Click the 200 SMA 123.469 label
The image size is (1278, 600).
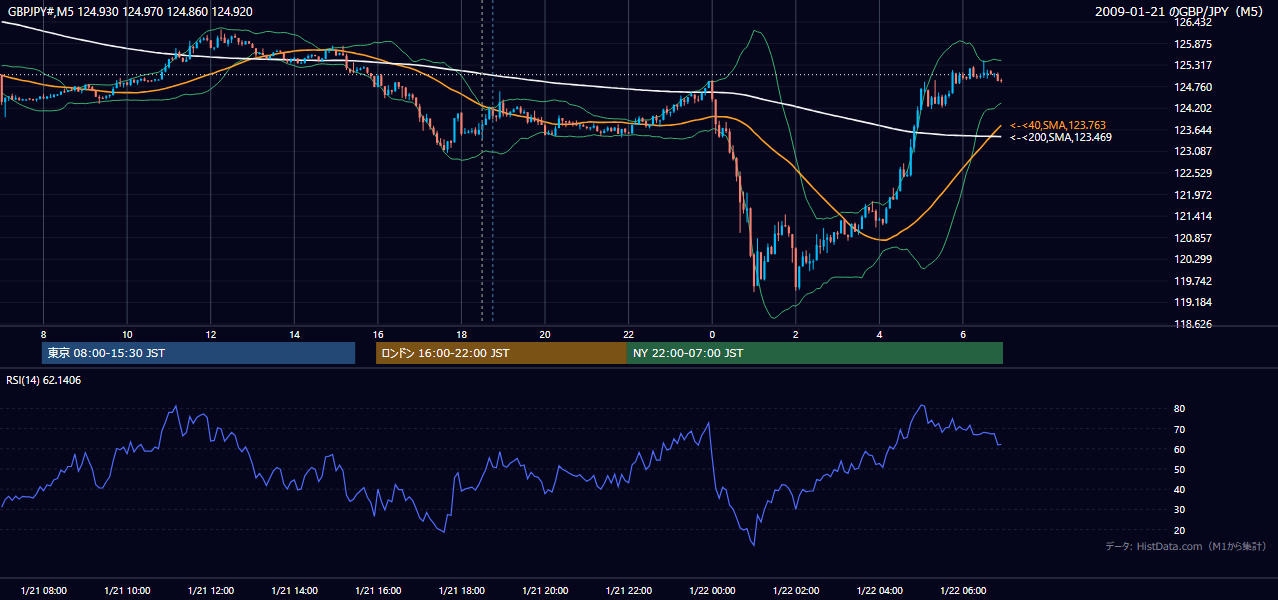click(1060, 137)
